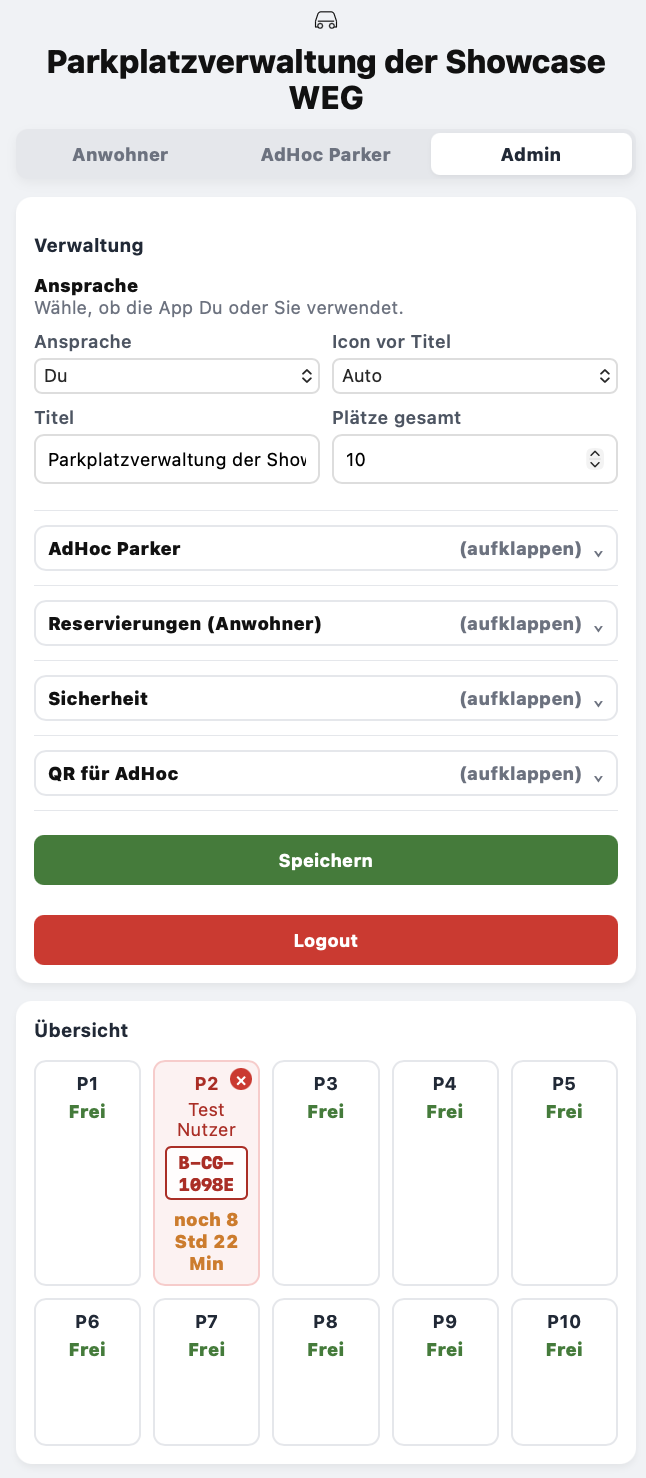Click the chevron beside QR für AdHoc
The image size is (646, 1478).
pyautogui.click(x=598, y=775)
